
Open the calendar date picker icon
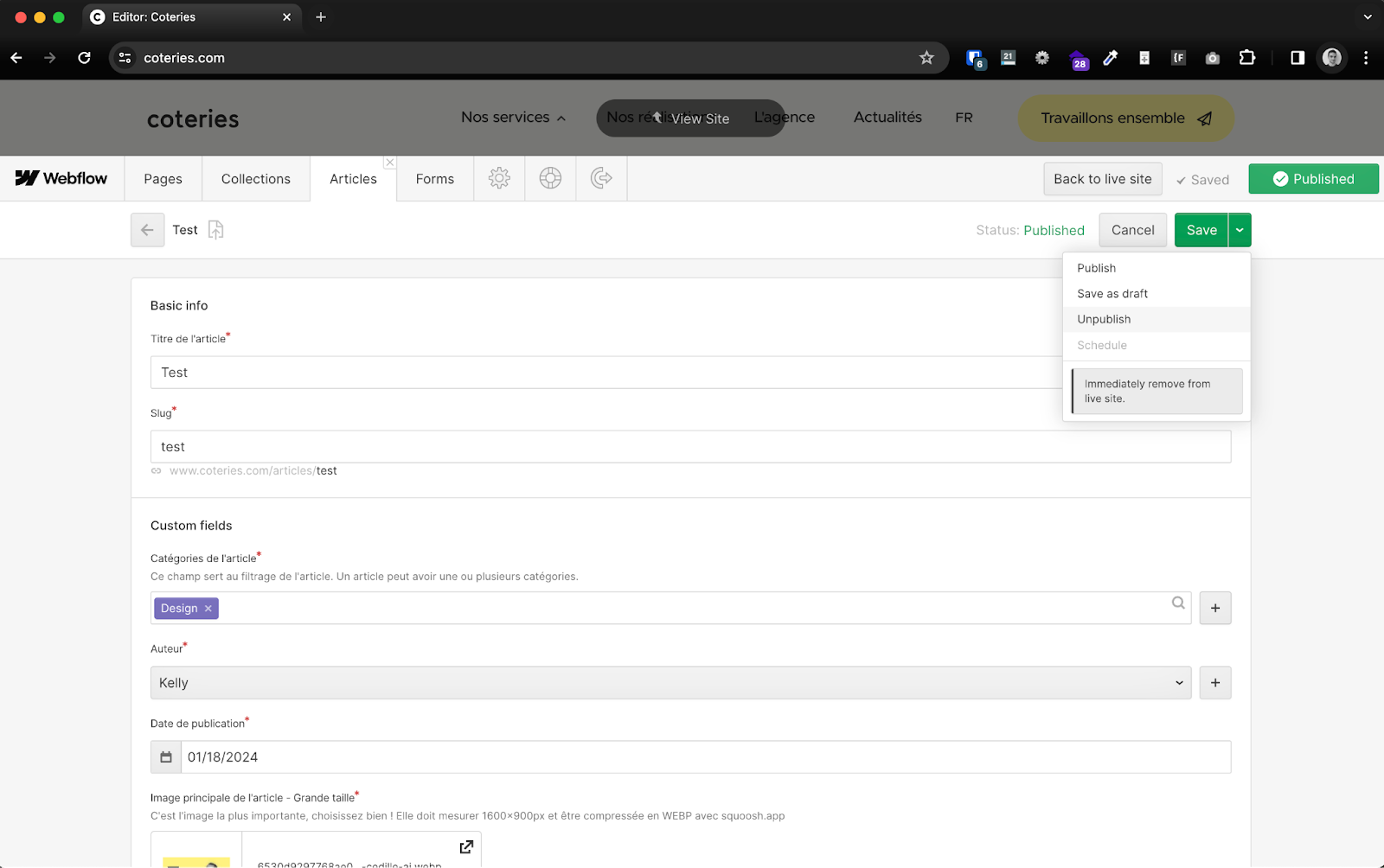[166, 757]
